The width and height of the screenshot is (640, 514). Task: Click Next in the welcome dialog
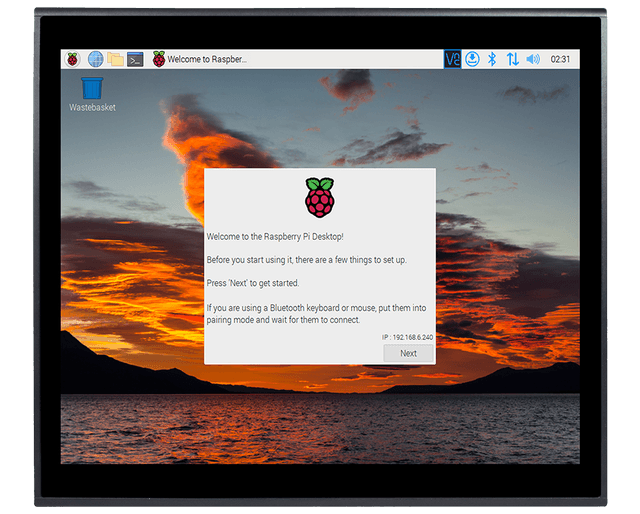click(x=408, y=353)
